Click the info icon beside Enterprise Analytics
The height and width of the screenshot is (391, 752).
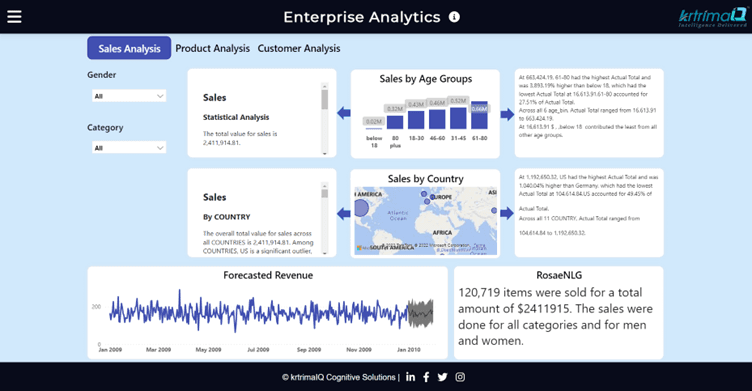click(454, 17)
